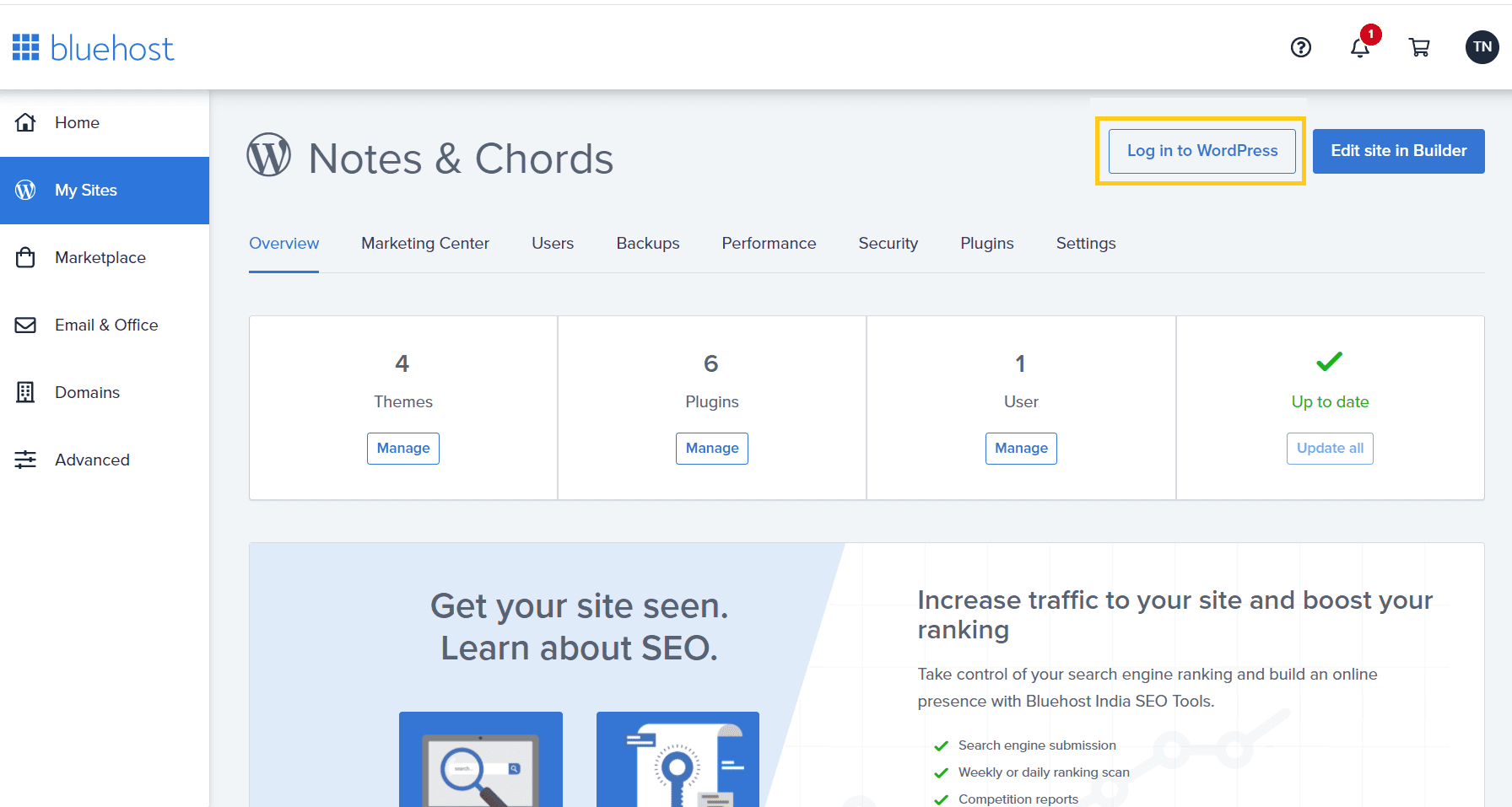Click the Marketplace shopping bag icon
1512x807 pixels.
coord(25,257)
